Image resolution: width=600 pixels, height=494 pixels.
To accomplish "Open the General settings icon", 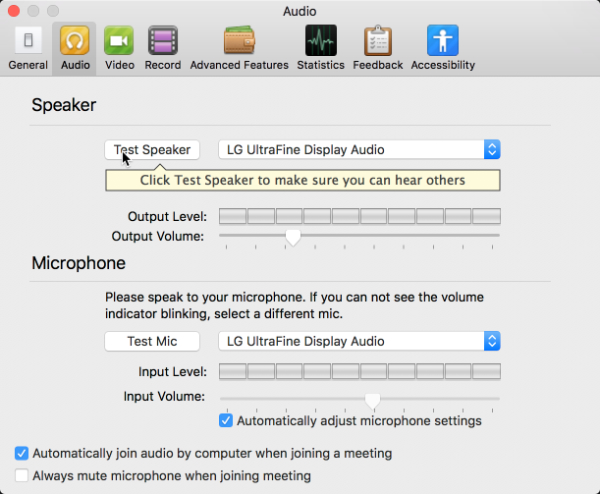I will pyautogui.click(x=27, y=41).
